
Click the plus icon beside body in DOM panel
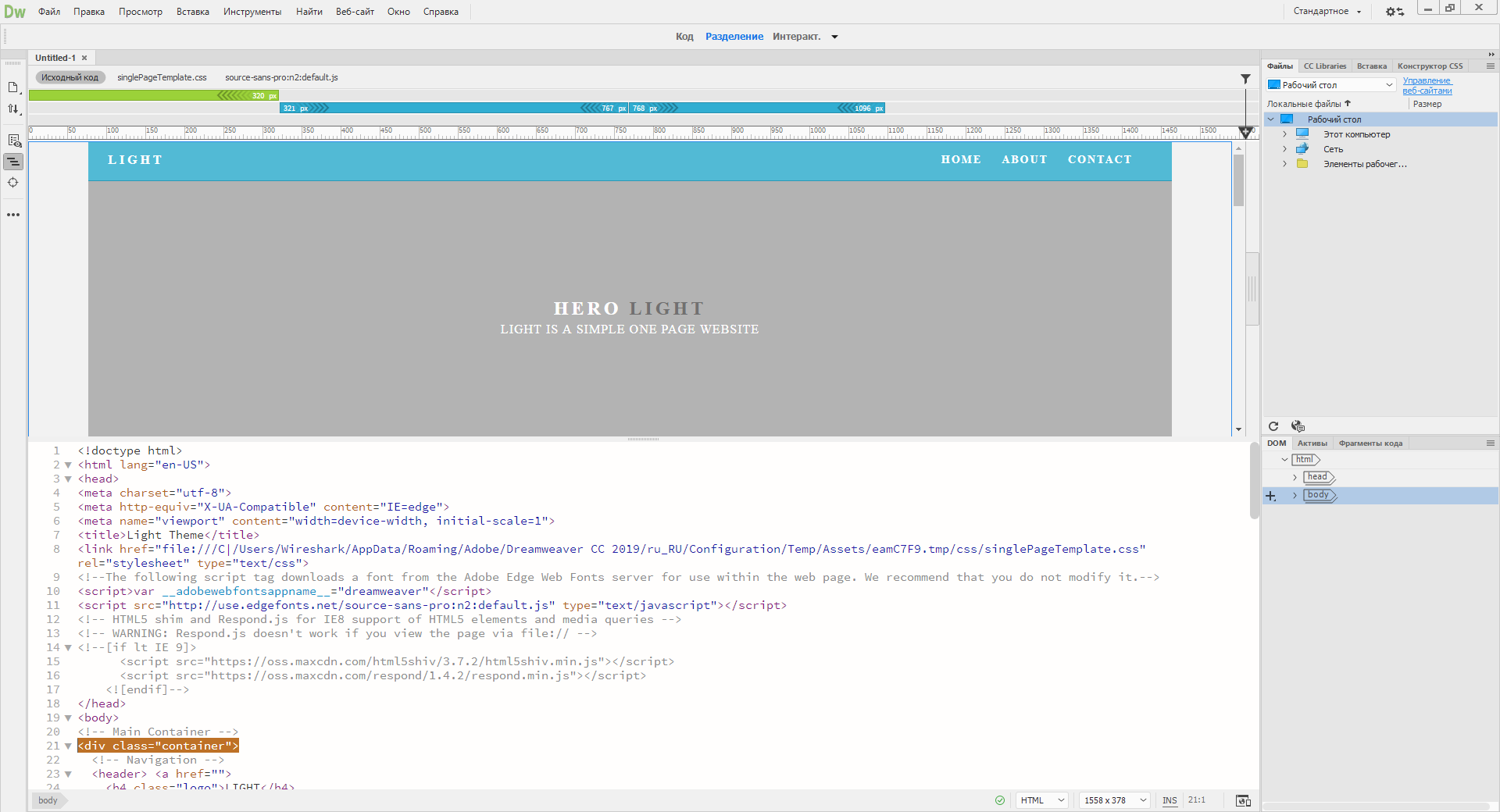(x=1271, y=496)
